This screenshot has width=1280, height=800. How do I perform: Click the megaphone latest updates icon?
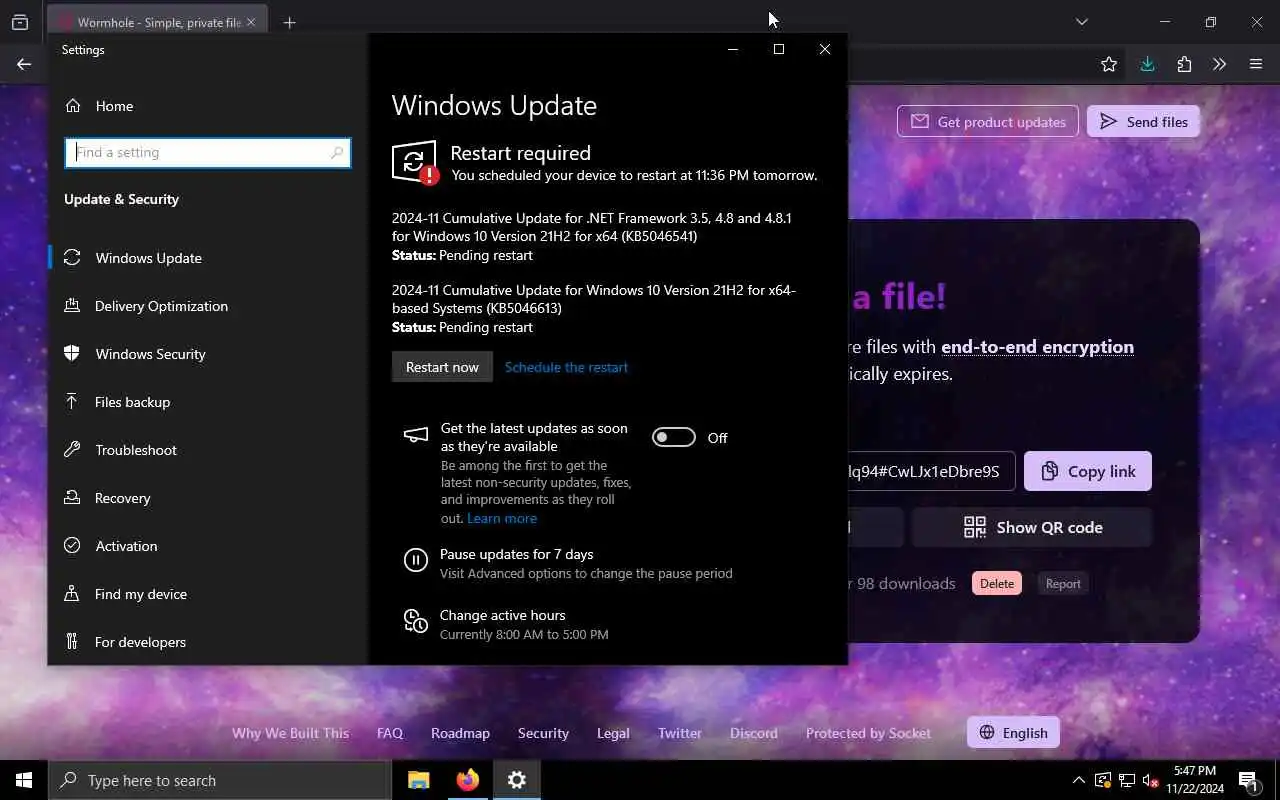416,434
